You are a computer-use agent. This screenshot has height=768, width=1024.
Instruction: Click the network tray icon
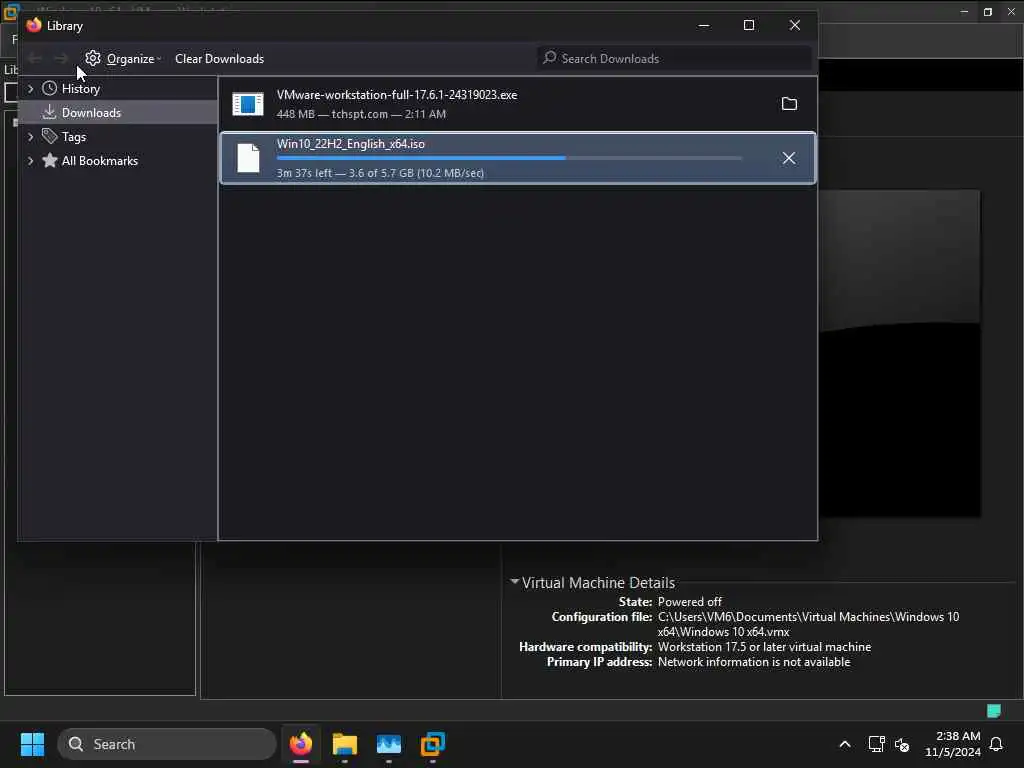[876, 744]
